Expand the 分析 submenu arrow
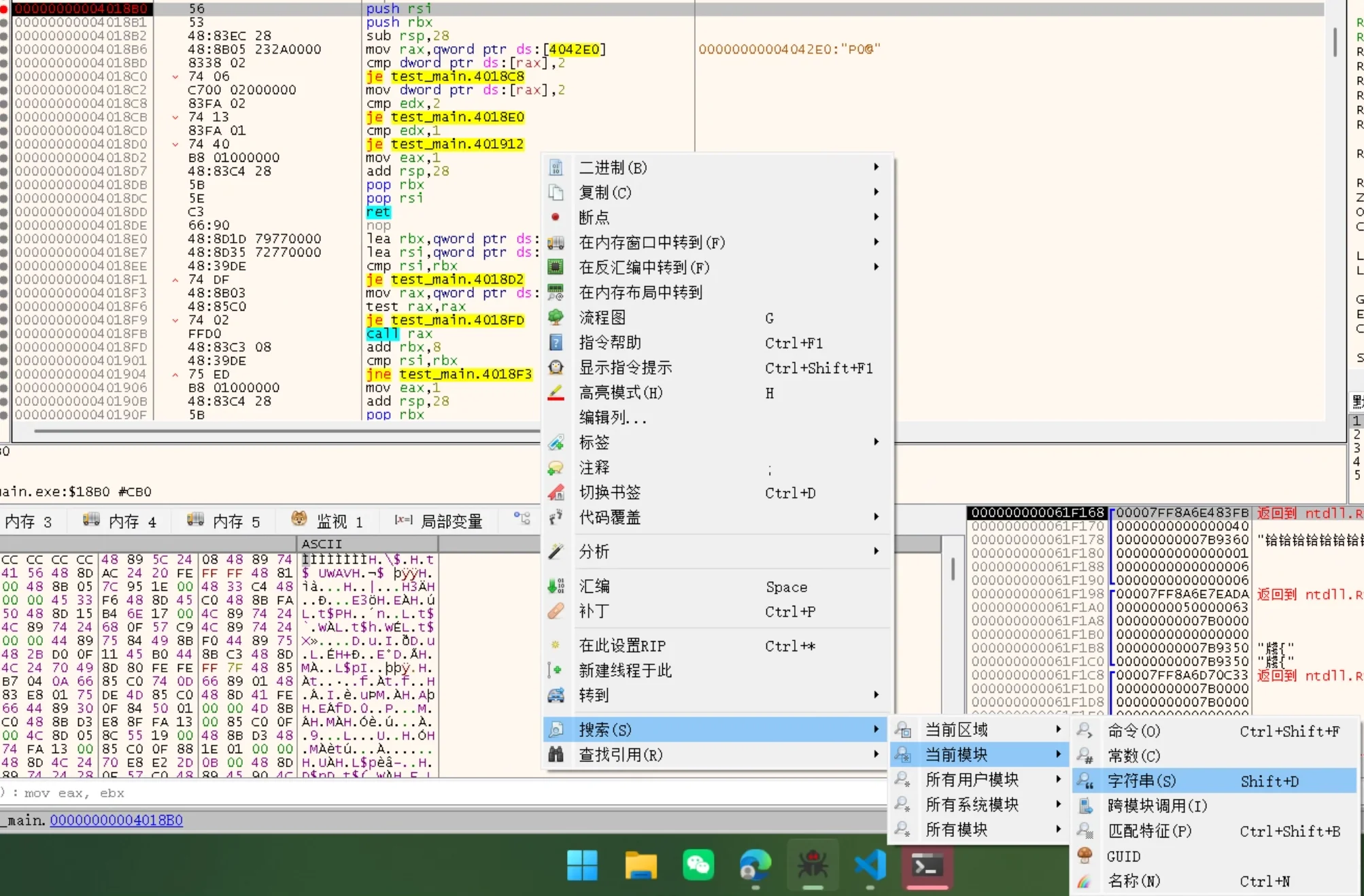Image resolution: width=1364 pixels, height=896 pixels. (x=876, y=551)
